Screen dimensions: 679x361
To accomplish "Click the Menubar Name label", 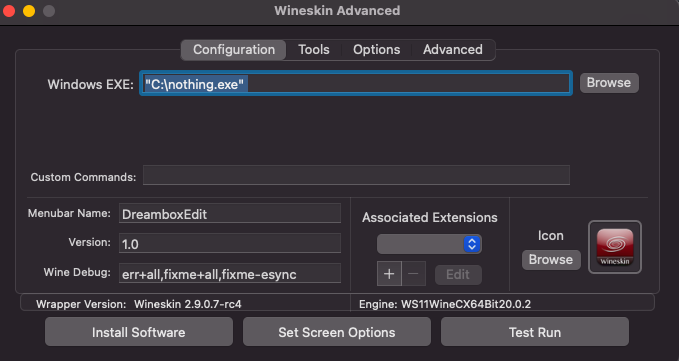I will pyautogui.click(x=69, y=213).
